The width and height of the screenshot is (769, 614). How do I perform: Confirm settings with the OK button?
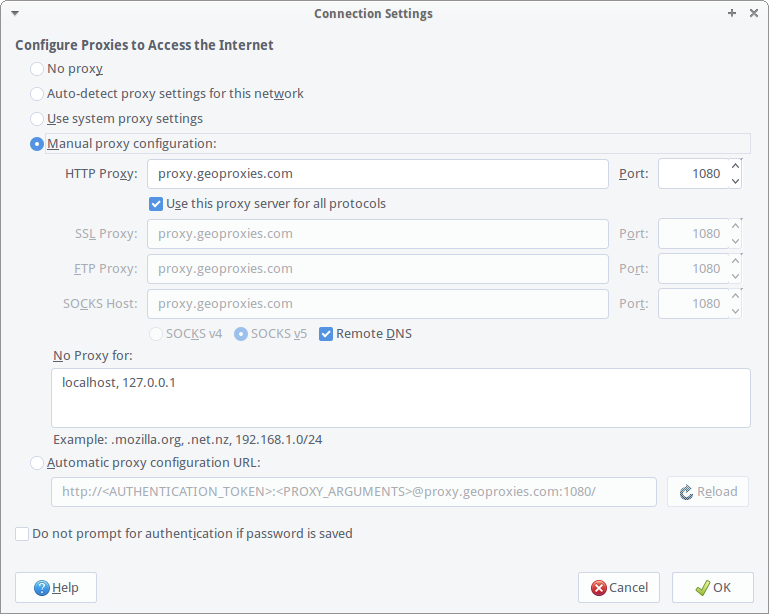(713, 588)
